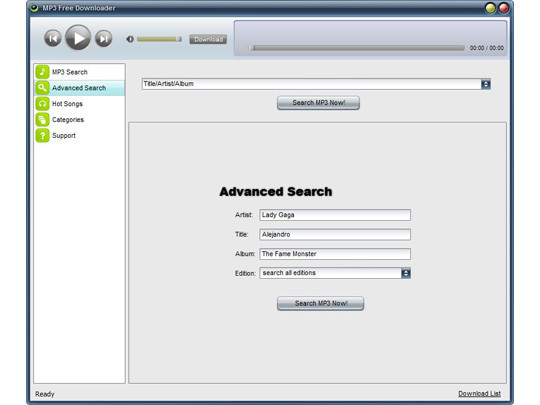The width and height of the screenshot is (540, 405).
Task: Click the green question mark icon
Action: coord(42,135)
